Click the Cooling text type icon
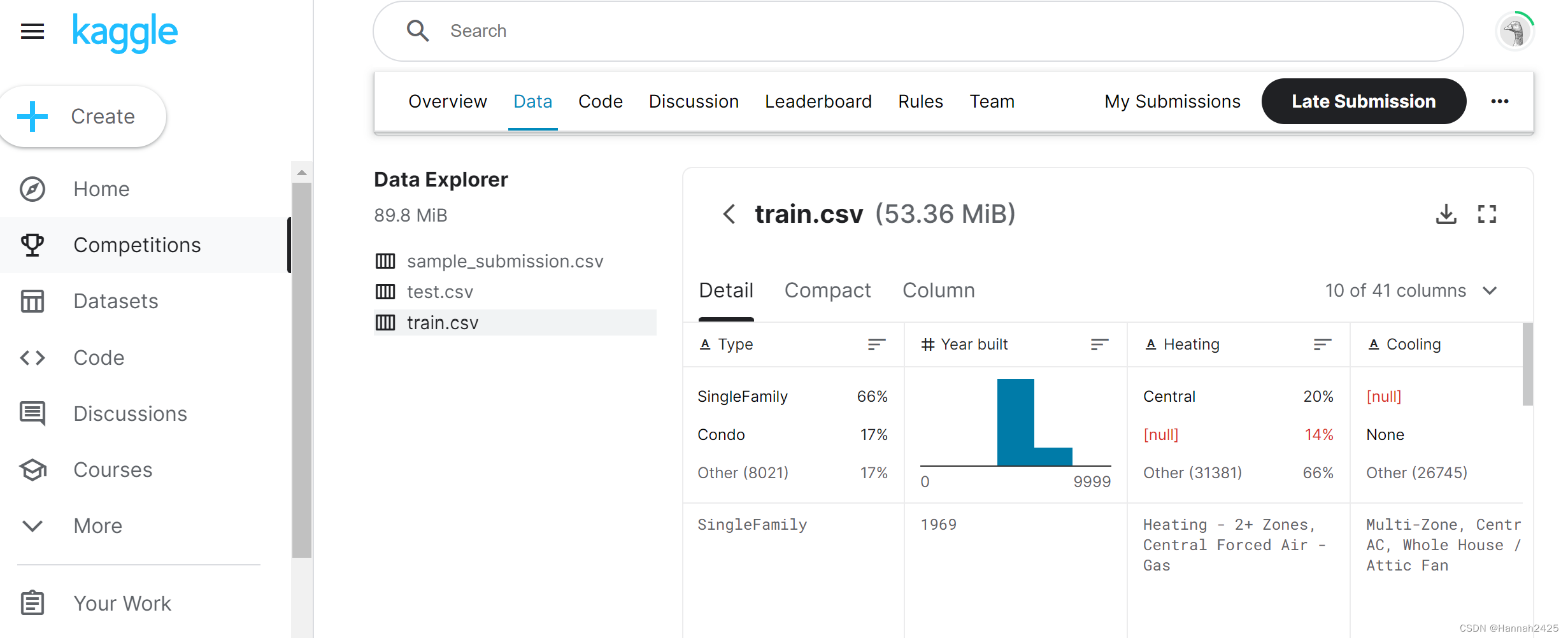The height and width of the screenshot is (638, 1568). pyautogui.click(x=1374, y=344)
